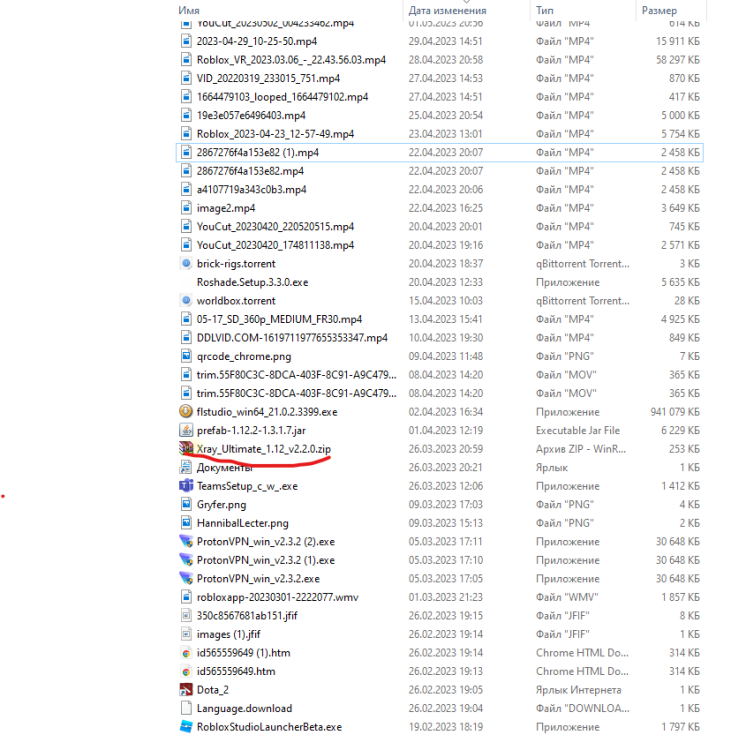Click the id565559649 (1).htm Chrome icon

186,652
